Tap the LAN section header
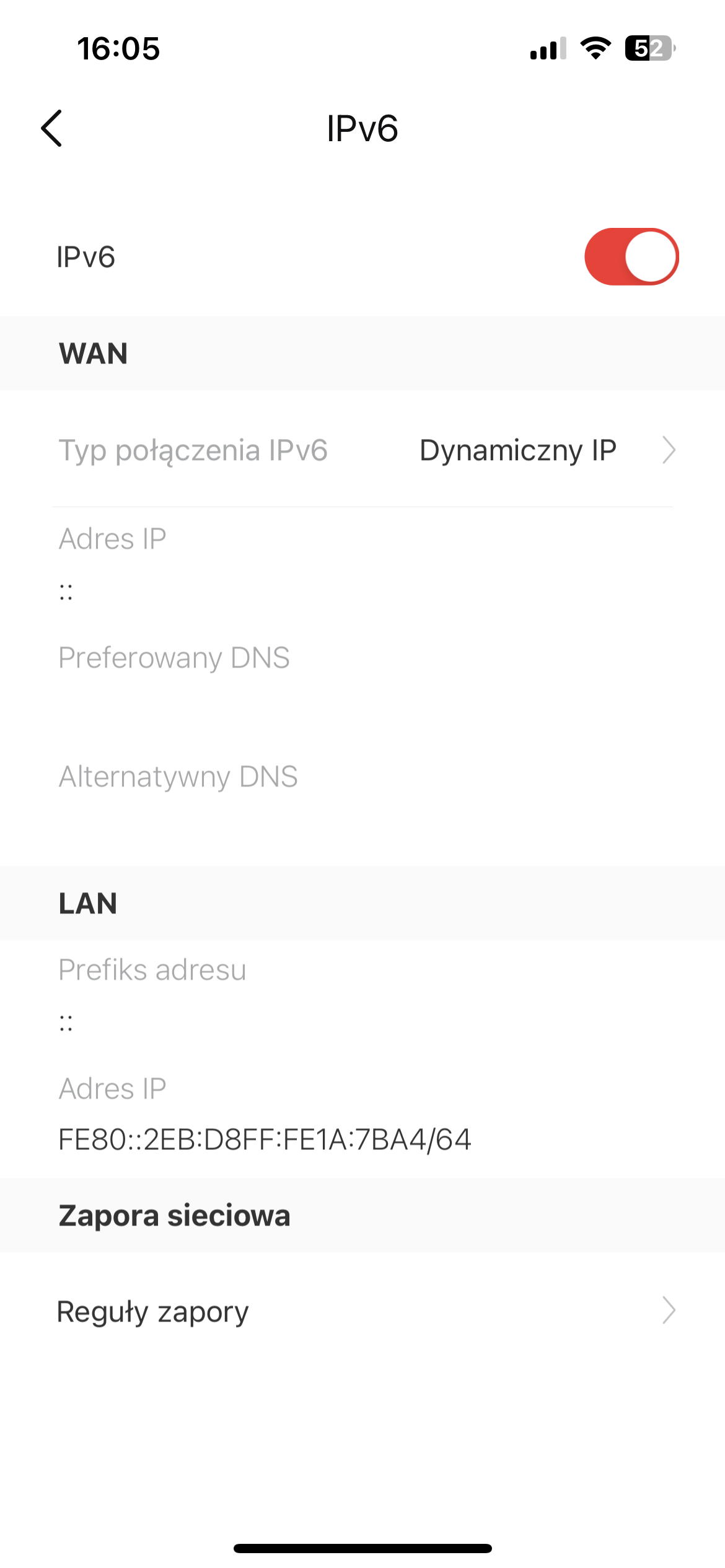This screenshot has height=1568, width=725. click(88, 904)
